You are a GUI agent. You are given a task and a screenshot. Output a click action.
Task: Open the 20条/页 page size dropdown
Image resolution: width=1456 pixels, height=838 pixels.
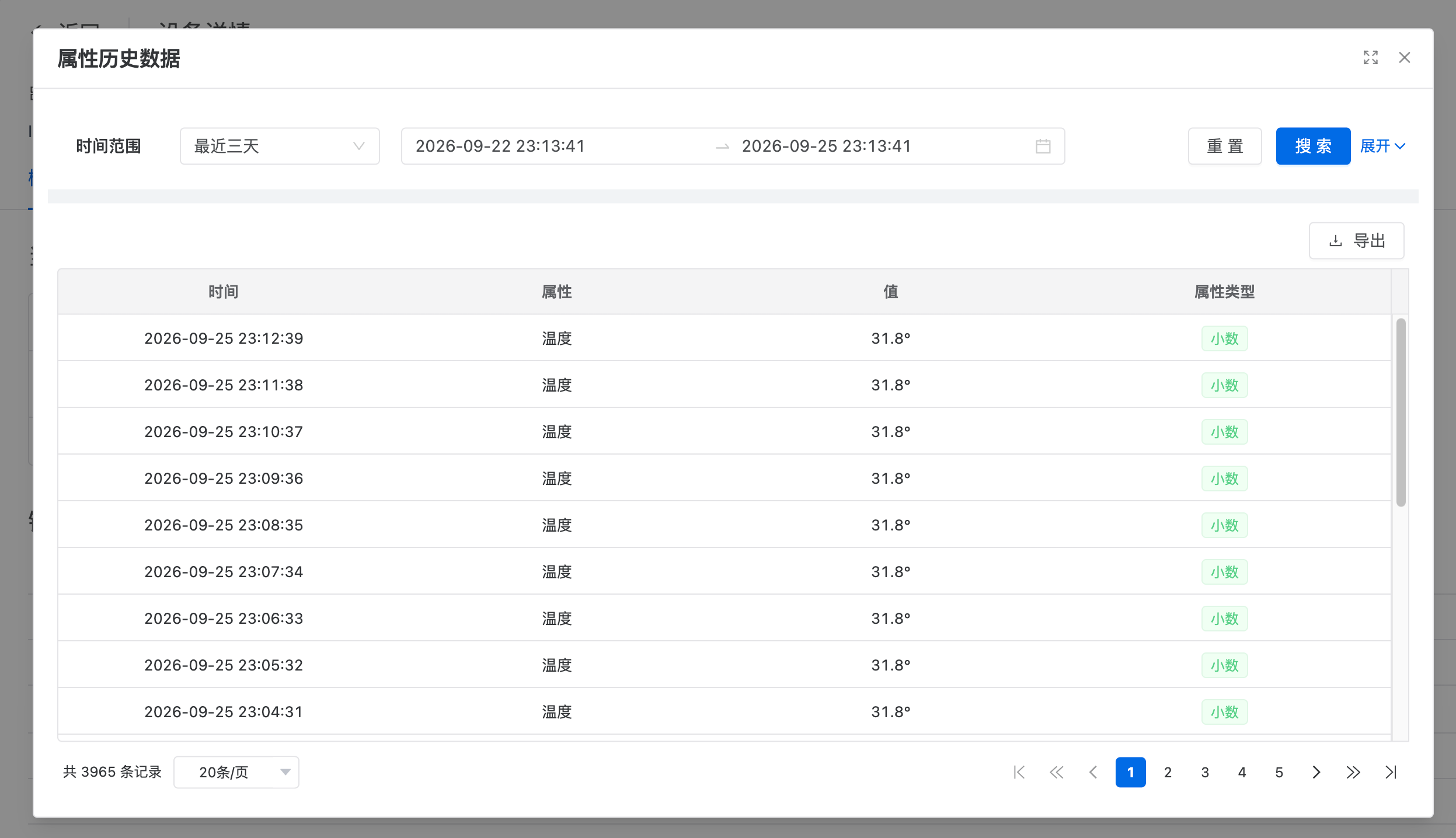236,772
